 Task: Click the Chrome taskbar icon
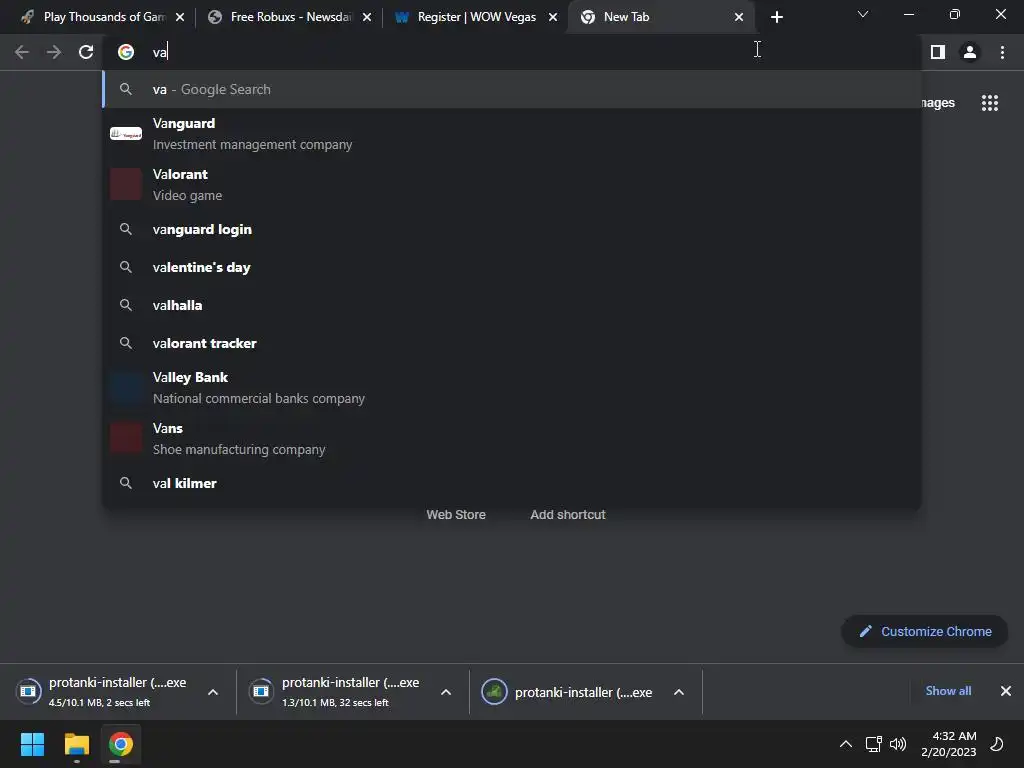(120, 744)
